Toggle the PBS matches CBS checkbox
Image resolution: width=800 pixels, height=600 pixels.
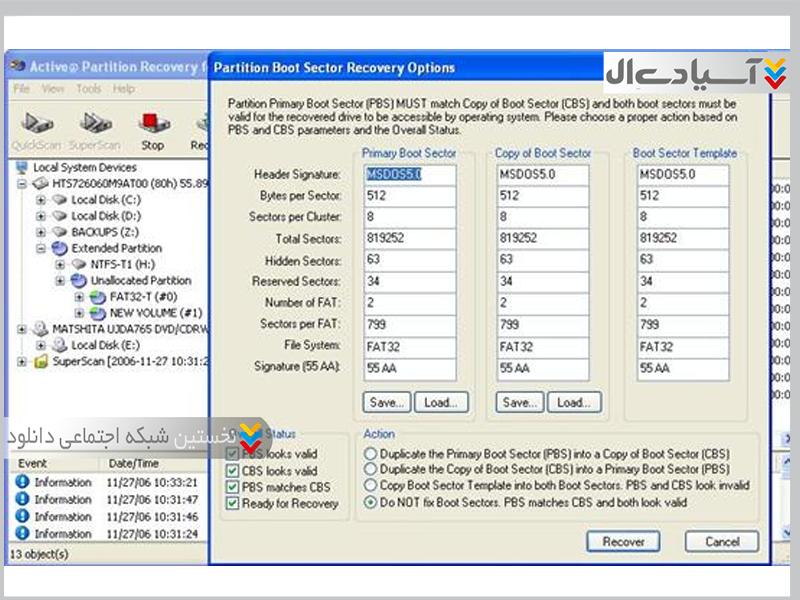[x=233, y=487]
